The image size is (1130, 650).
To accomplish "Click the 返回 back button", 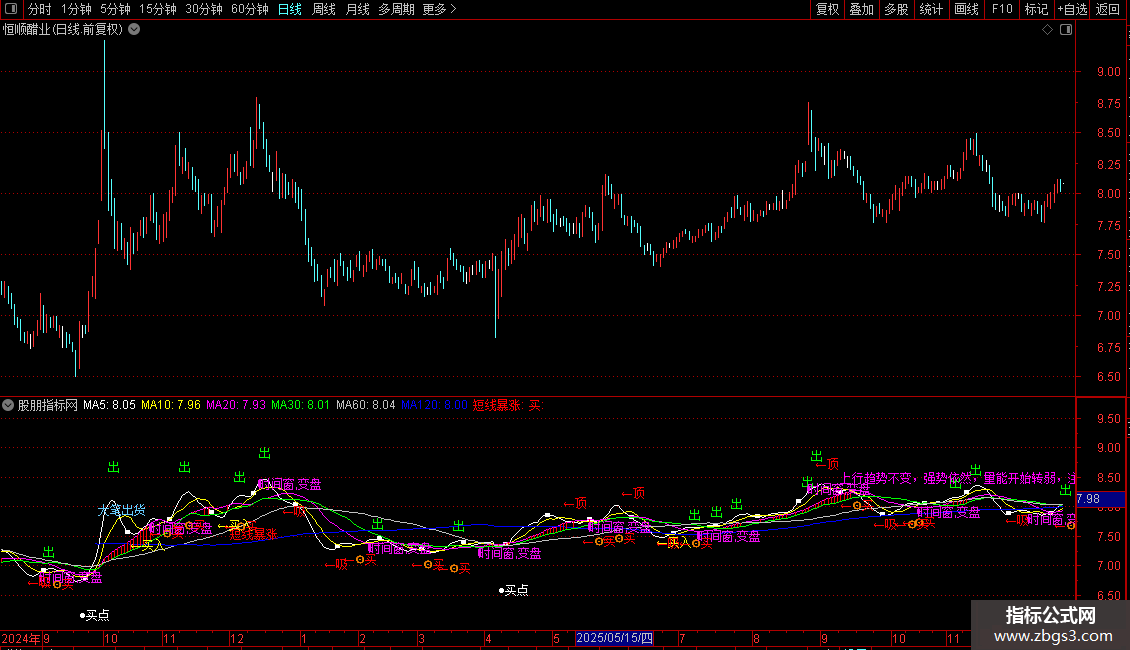I will (x=1108, y=9).
